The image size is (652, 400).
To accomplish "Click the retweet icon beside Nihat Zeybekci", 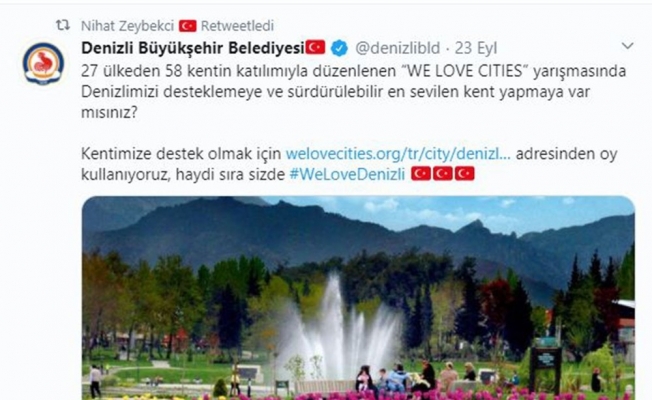I will pos(63,26).
